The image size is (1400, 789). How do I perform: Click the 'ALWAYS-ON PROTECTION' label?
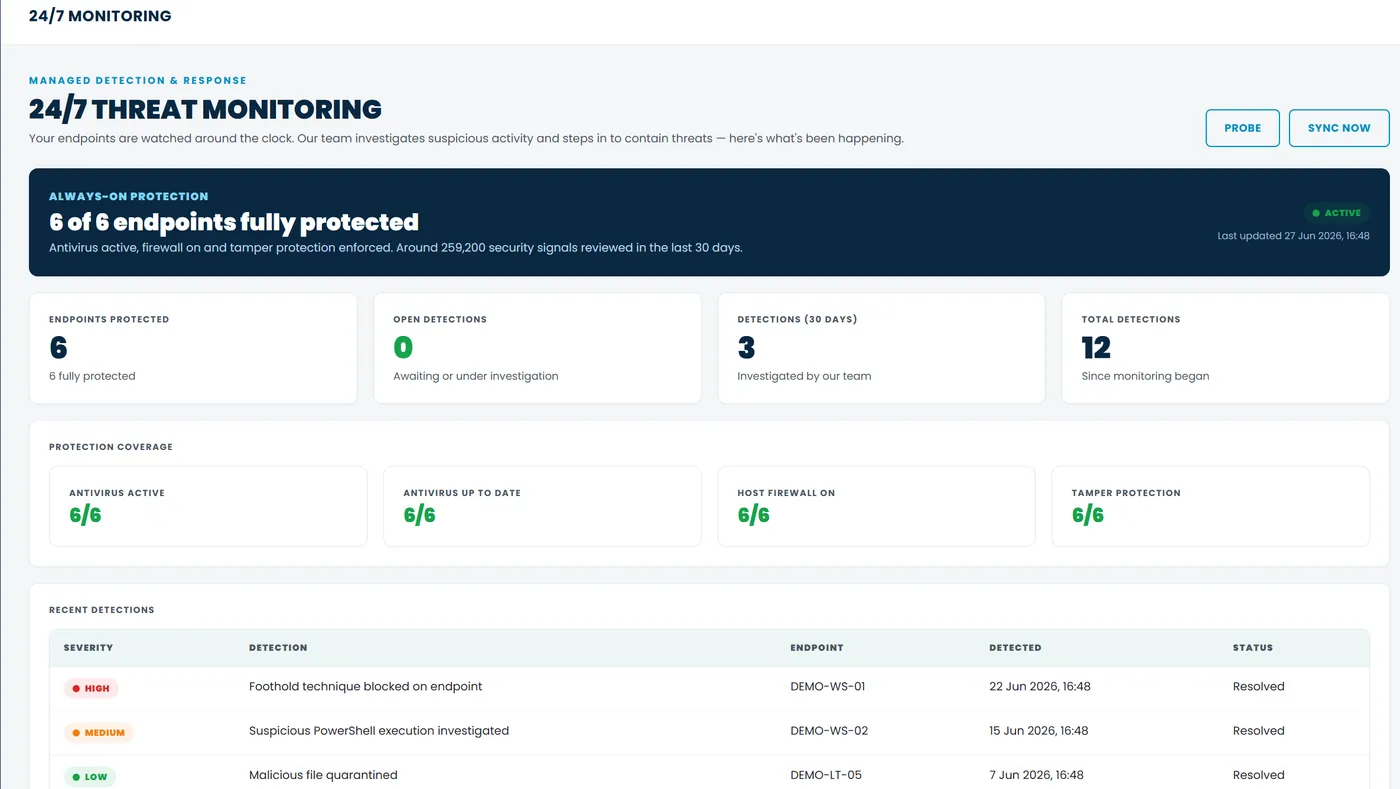click(129, 196)
